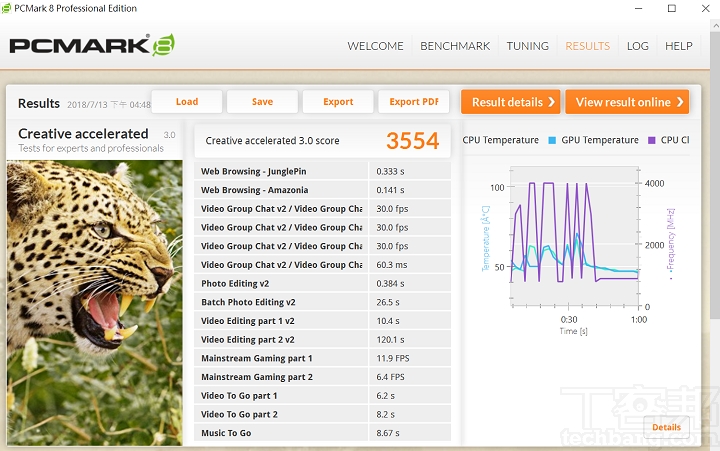
Task: Select the Video To Go part 2 row
Action: coord(322,414)
